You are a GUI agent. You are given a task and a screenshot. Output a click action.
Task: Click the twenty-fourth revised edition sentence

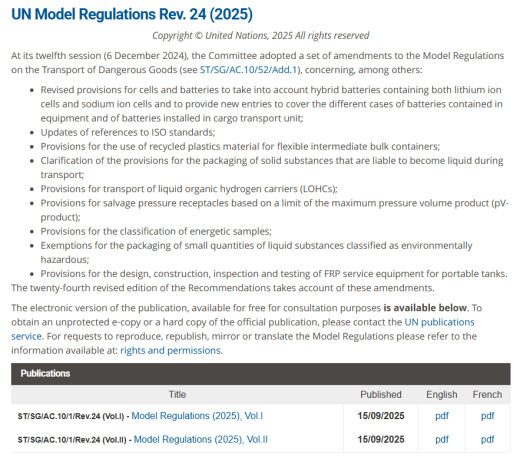tap(222, 288)
